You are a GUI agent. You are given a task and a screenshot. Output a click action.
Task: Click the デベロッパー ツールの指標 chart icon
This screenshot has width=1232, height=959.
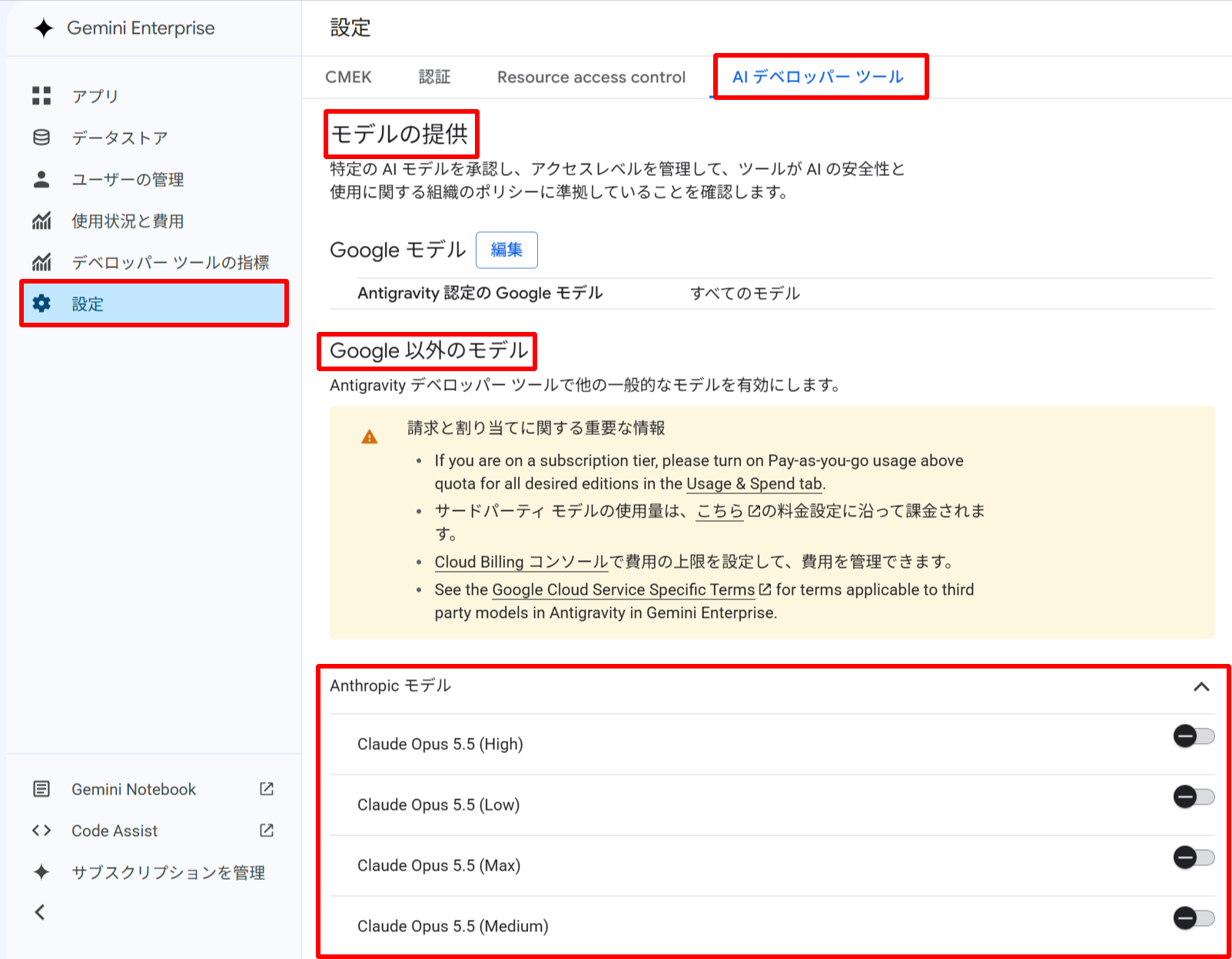point(42,262)
